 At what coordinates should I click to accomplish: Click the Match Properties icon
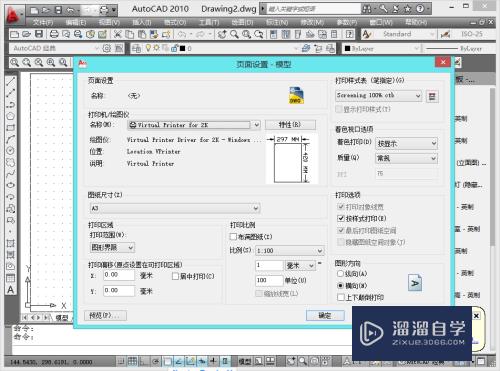(x=154, y=34)
